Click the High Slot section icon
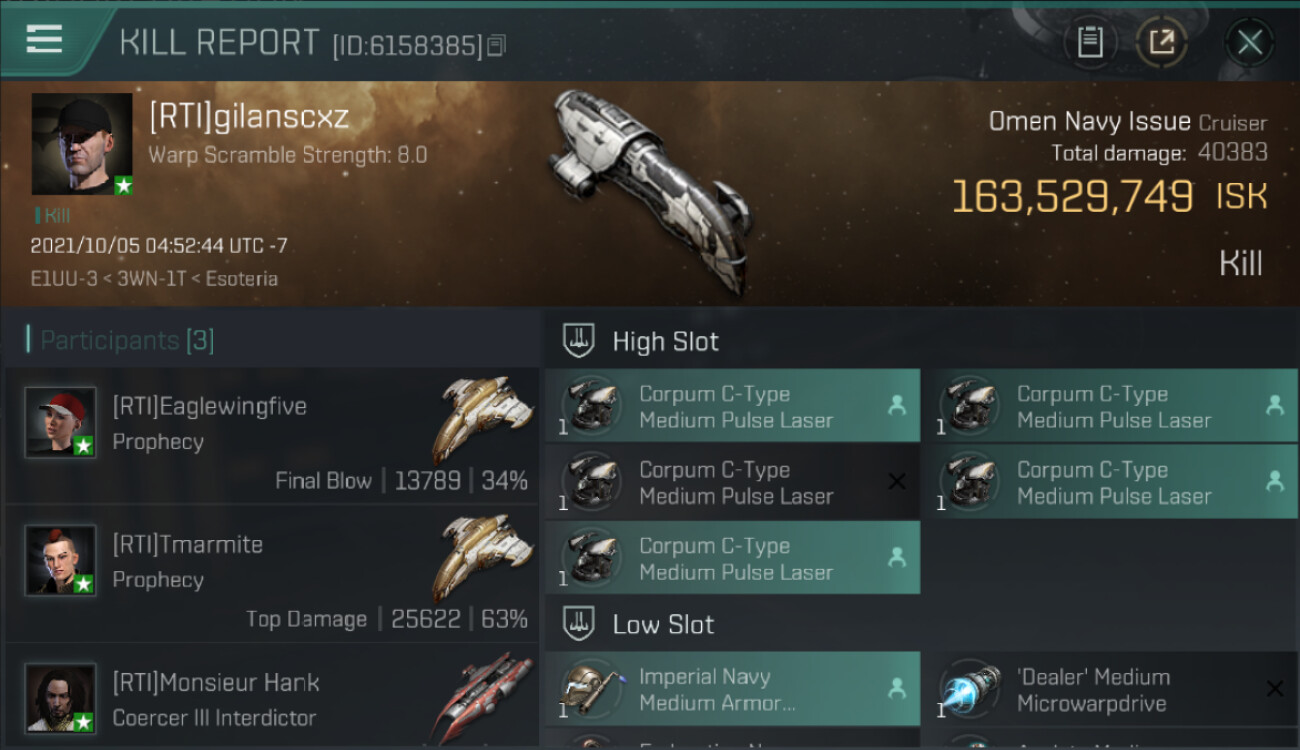Viewport: 1300px width, 750px height. point(579,341)
